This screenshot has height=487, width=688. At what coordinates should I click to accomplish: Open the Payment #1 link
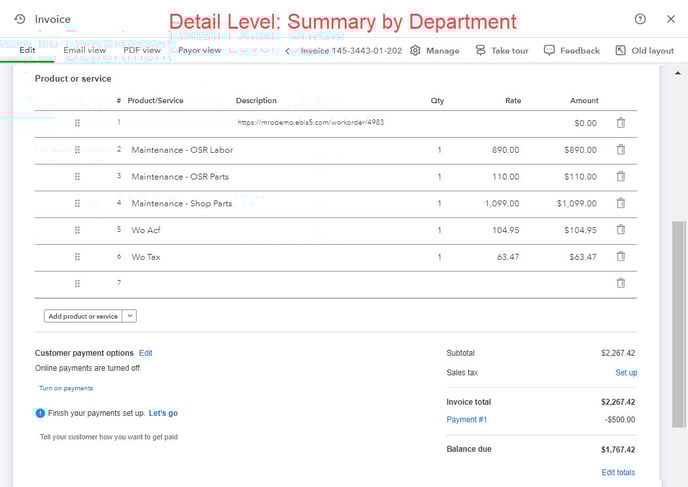[466, 419]
